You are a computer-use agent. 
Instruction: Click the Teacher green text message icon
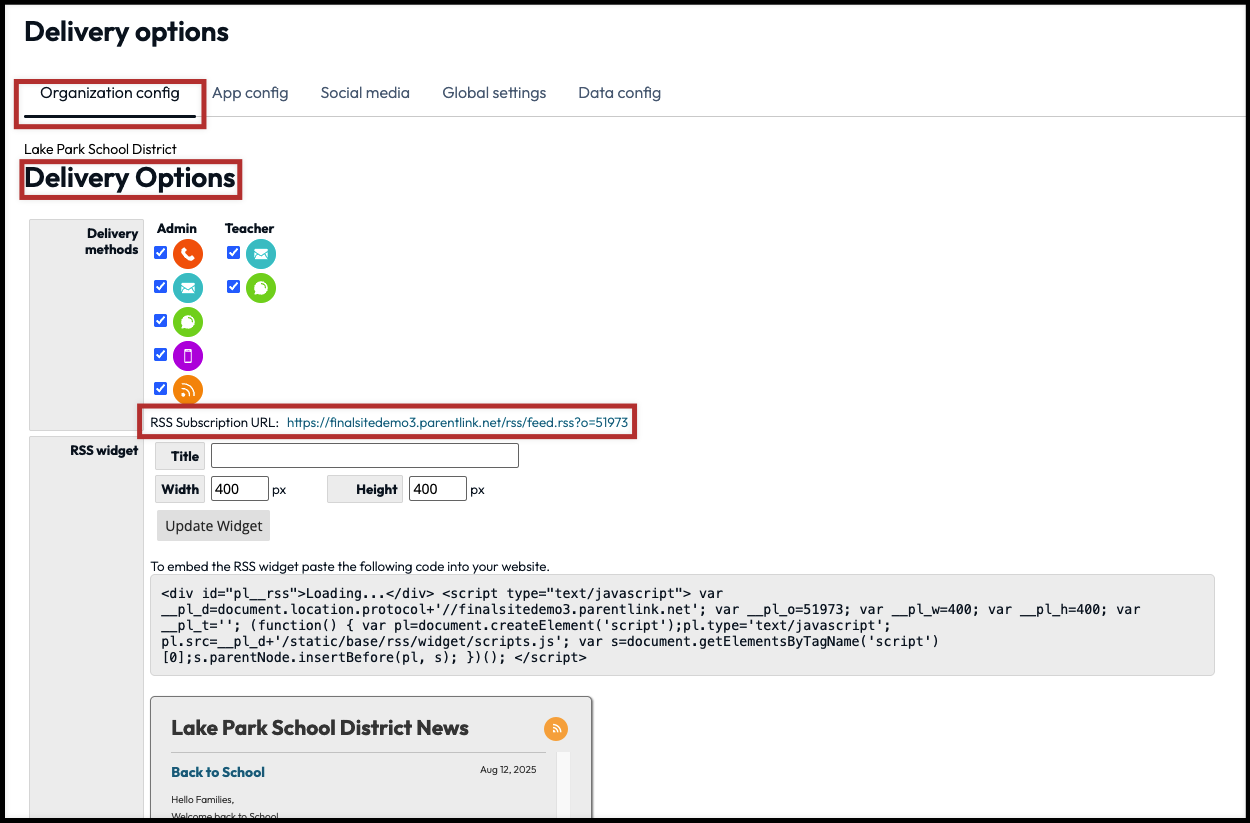[261, 288]
